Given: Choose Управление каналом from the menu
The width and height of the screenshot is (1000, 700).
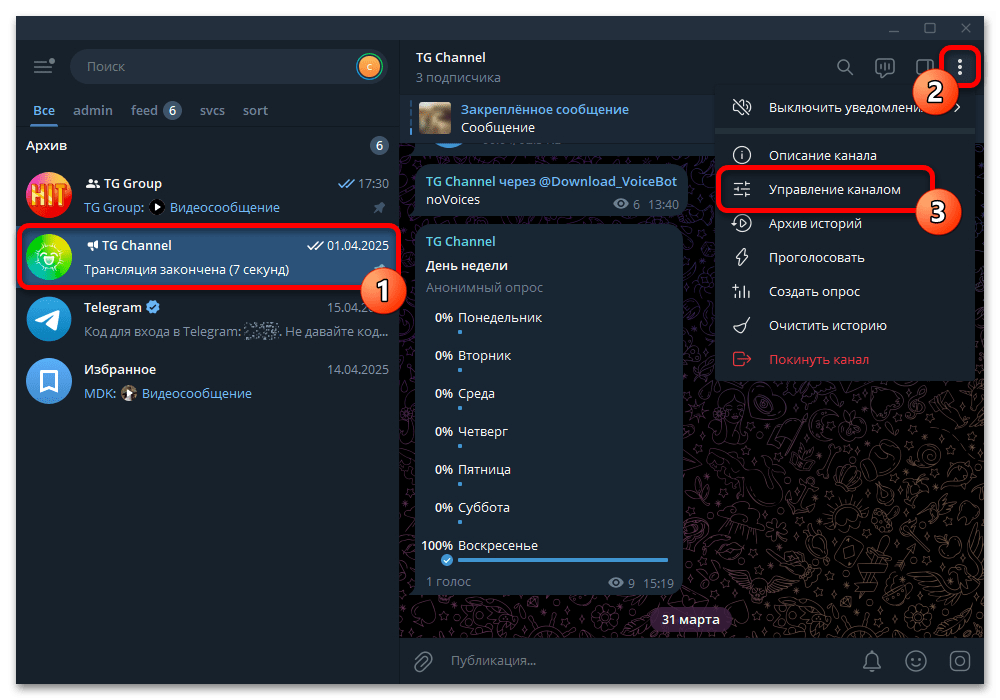Looking at the screenshot, I should (x=845, y=189).
